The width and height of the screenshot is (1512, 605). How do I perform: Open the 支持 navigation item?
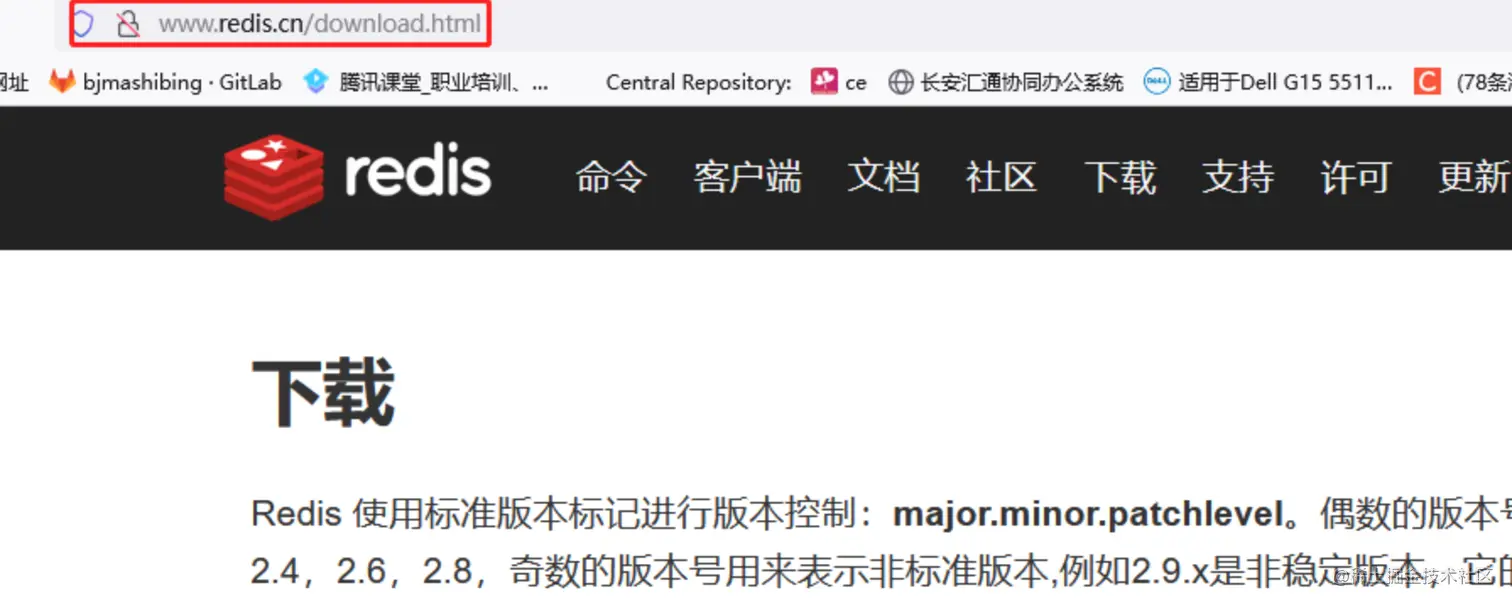tap(1238, 177)
